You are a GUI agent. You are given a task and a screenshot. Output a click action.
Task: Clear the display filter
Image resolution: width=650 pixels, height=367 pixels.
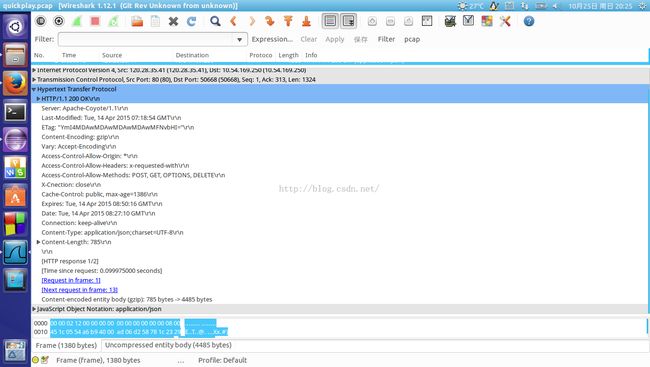[x=308, y=39]
